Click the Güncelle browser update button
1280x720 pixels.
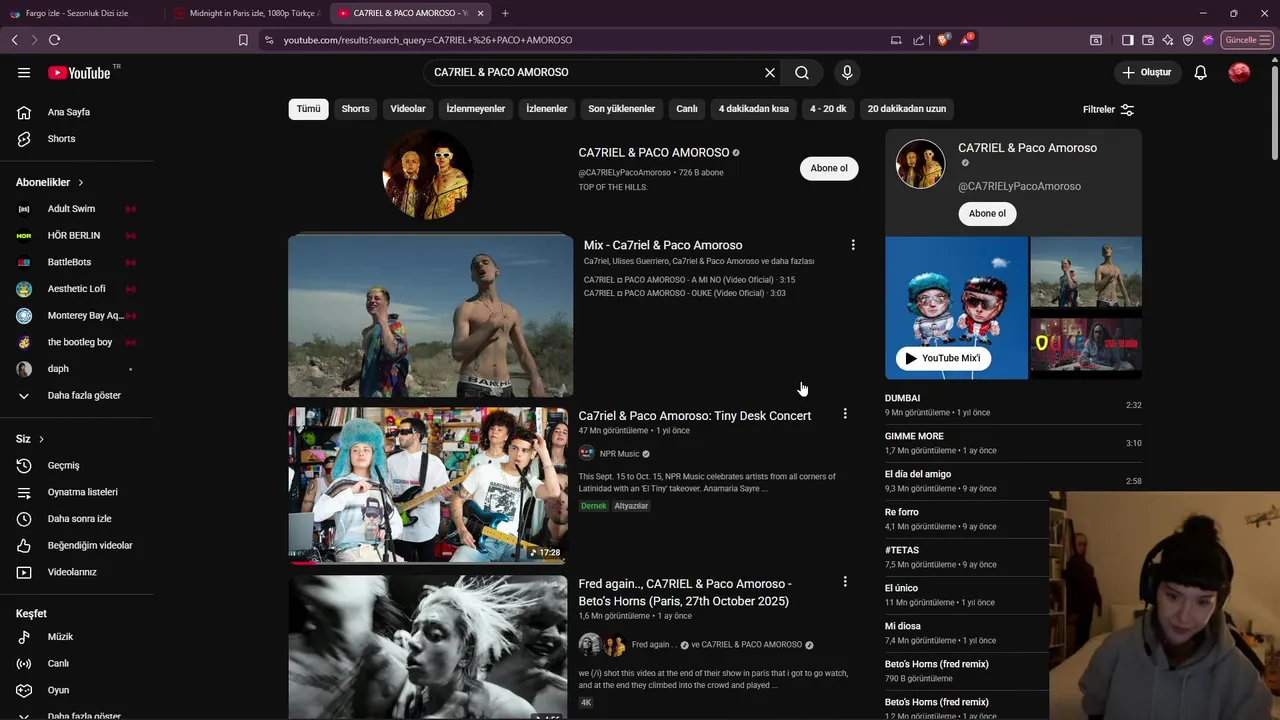point(1246,40)
